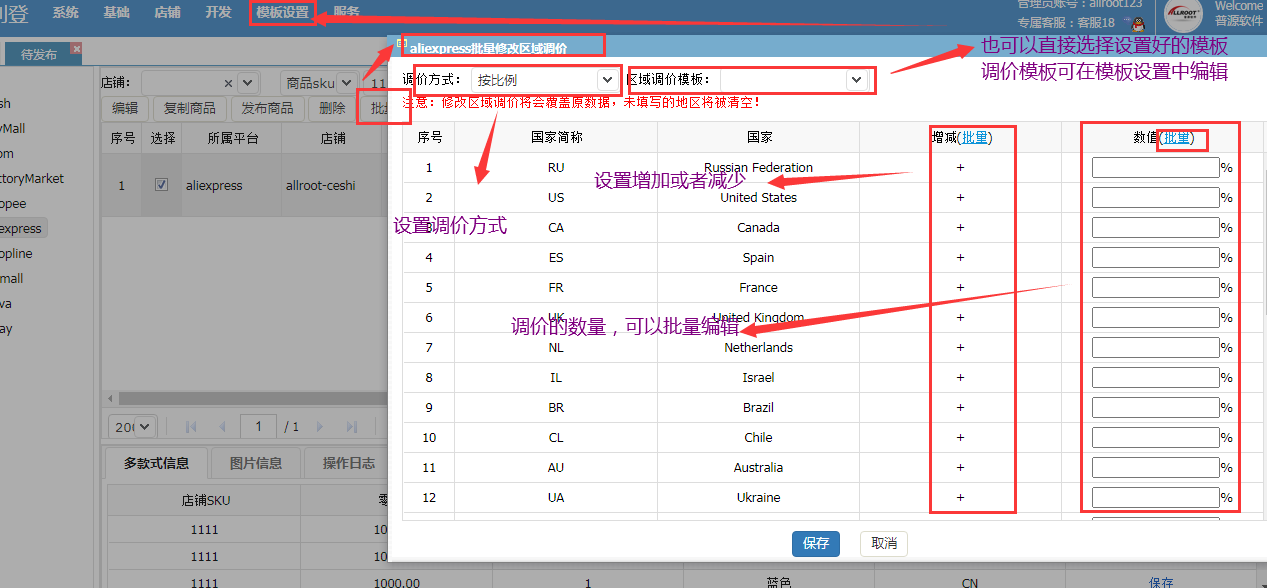Click the 批量 link beside 数值
The width and height of the screenshot is (1267, 588).
point(1176,138)
